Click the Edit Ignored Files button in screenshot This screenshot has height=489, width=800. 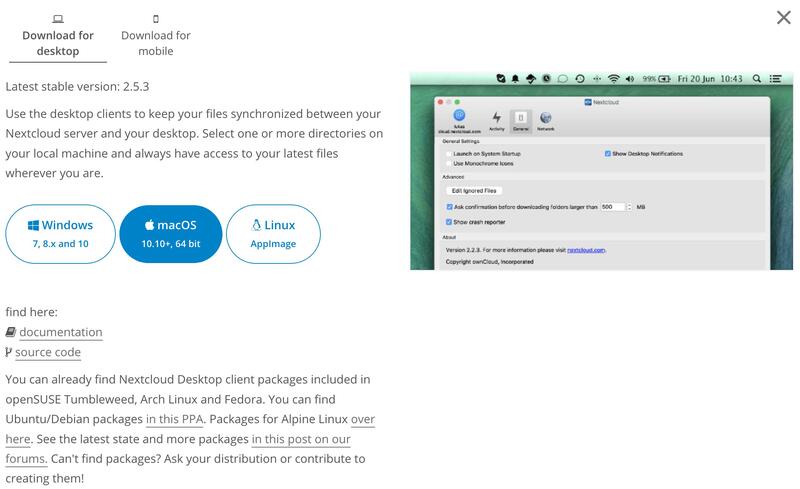point(474,190)
